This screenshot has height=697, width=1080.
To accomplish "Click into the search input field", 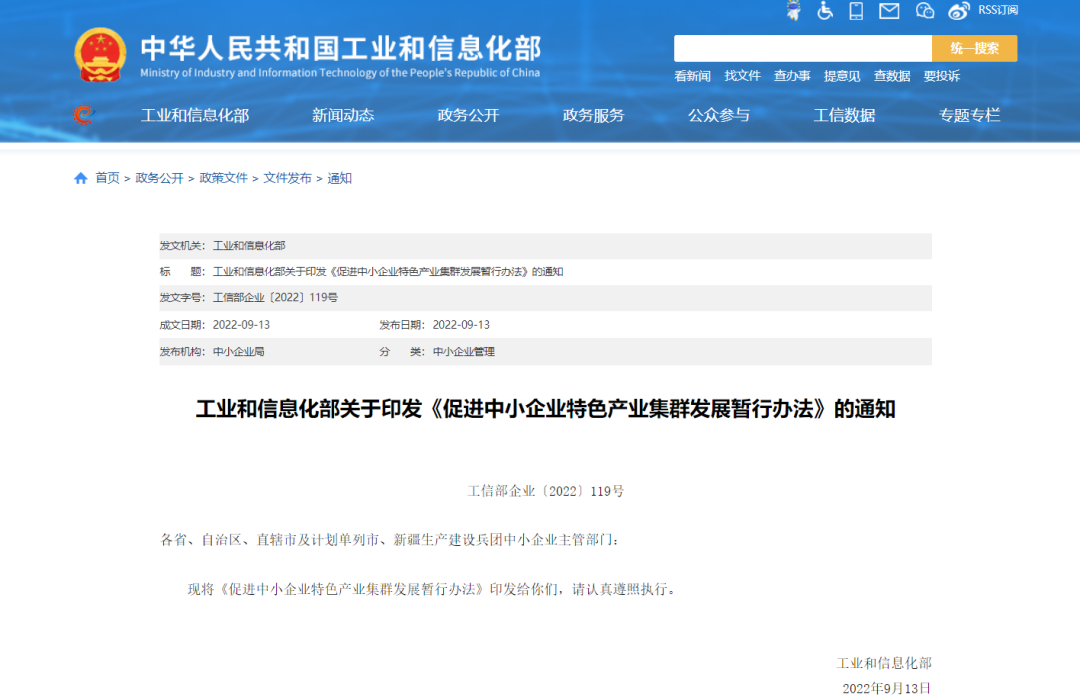I will (x=802, y=48).
